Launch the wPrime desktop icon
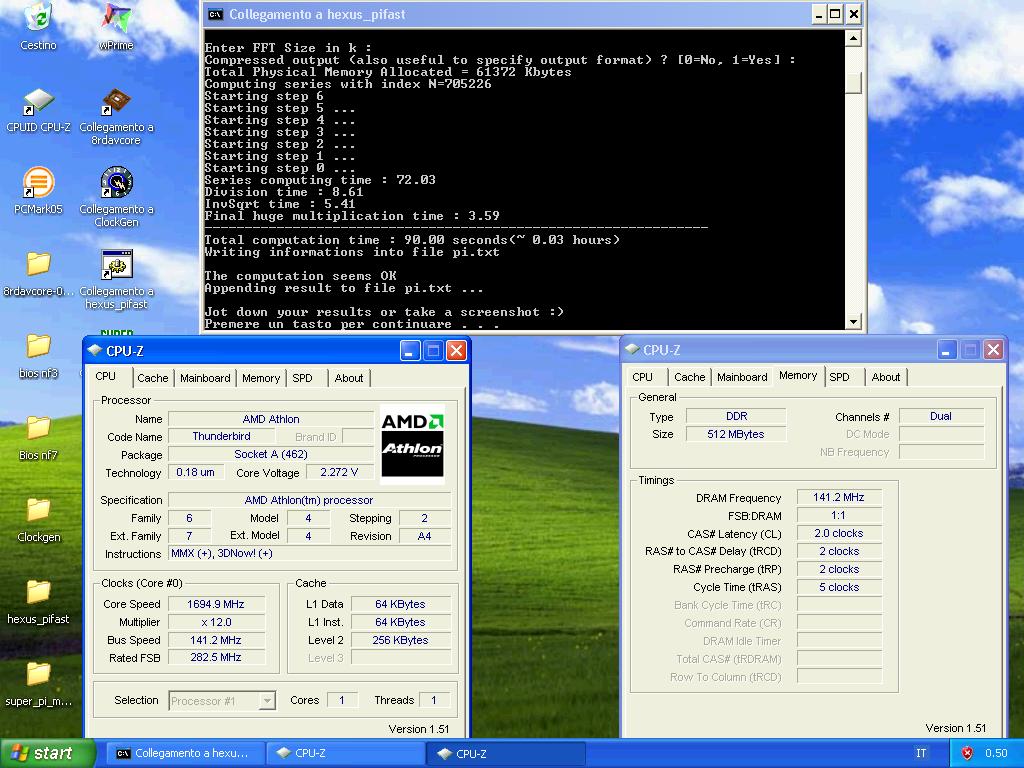Screen dimensions: 1024x768 (x=116, y=26)
